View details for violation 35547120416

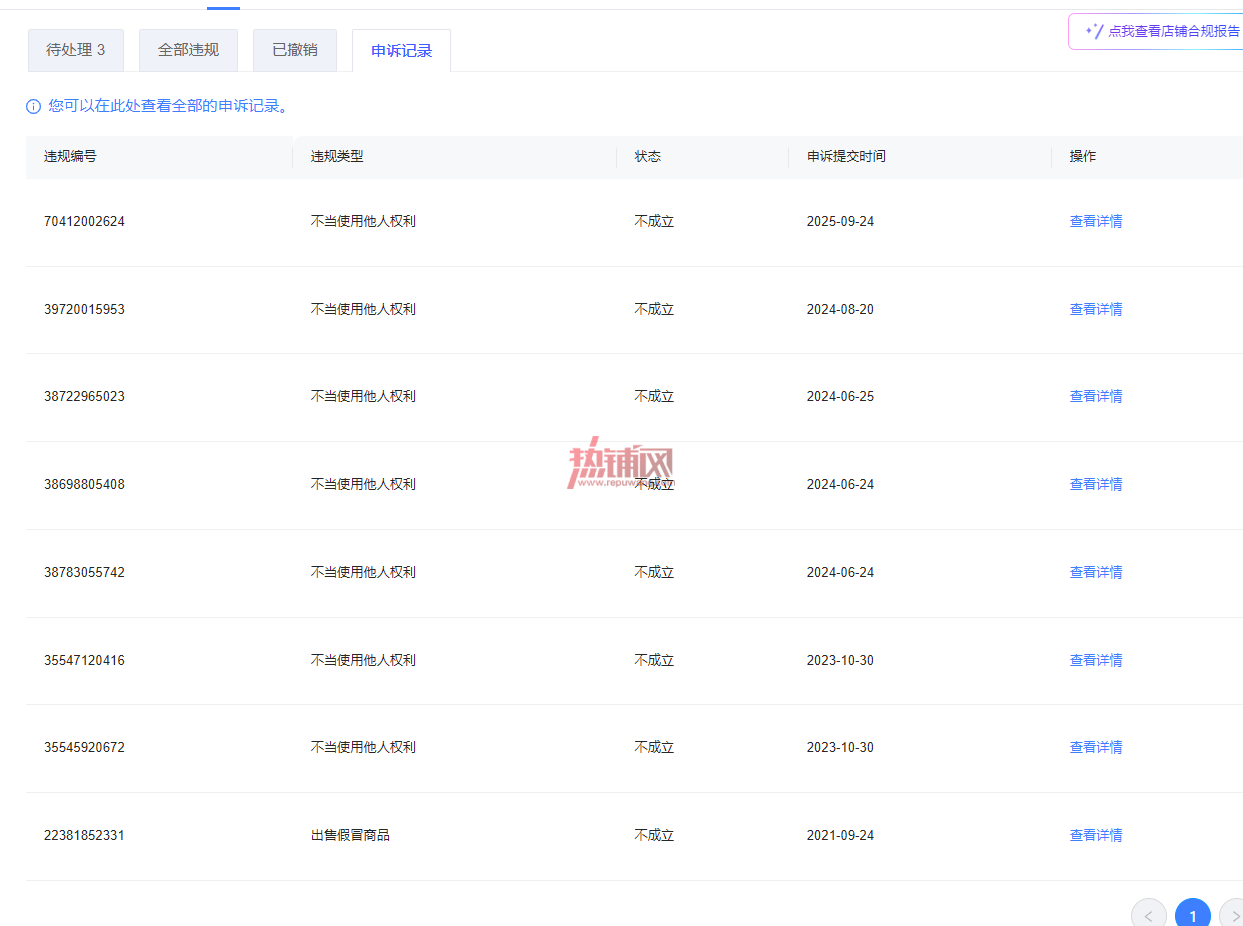(x=1096, y=660)
